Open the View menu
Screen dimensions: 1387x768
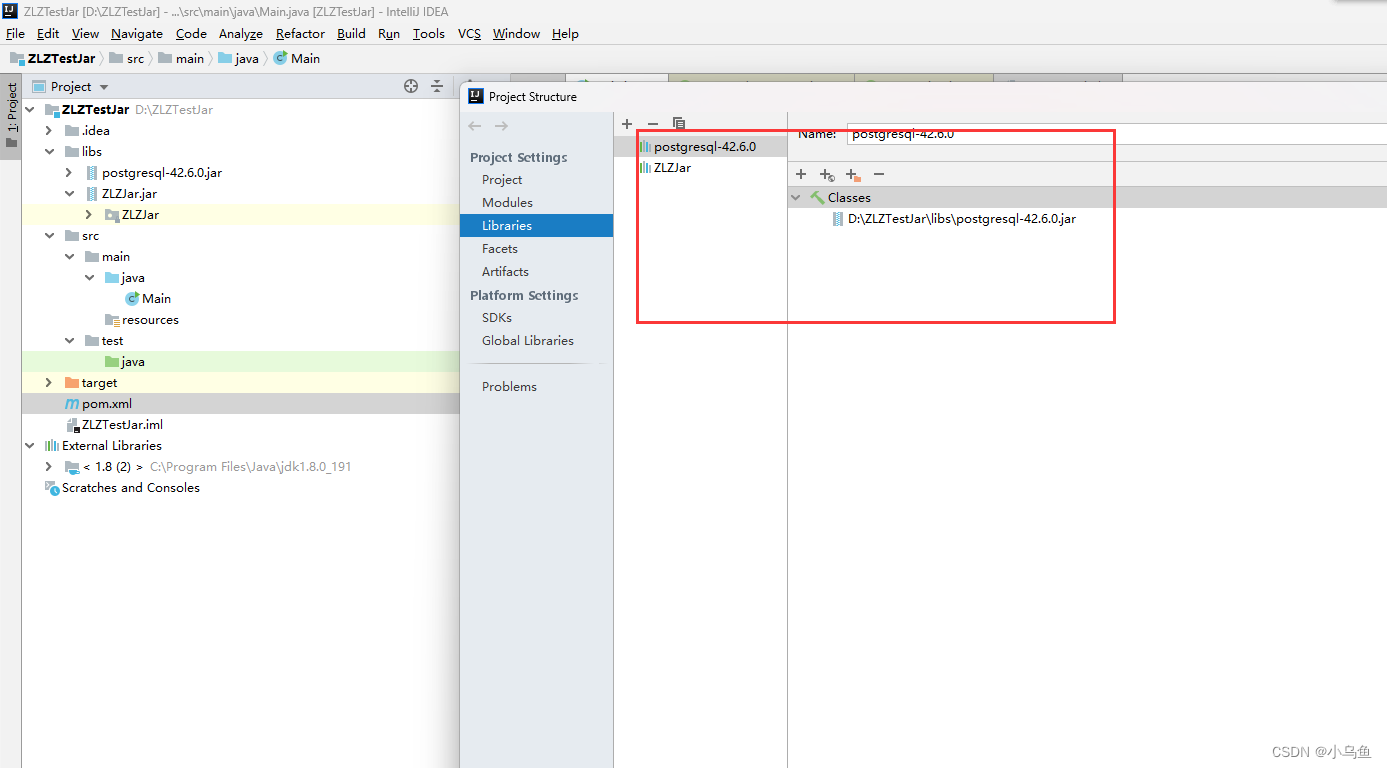85,33
